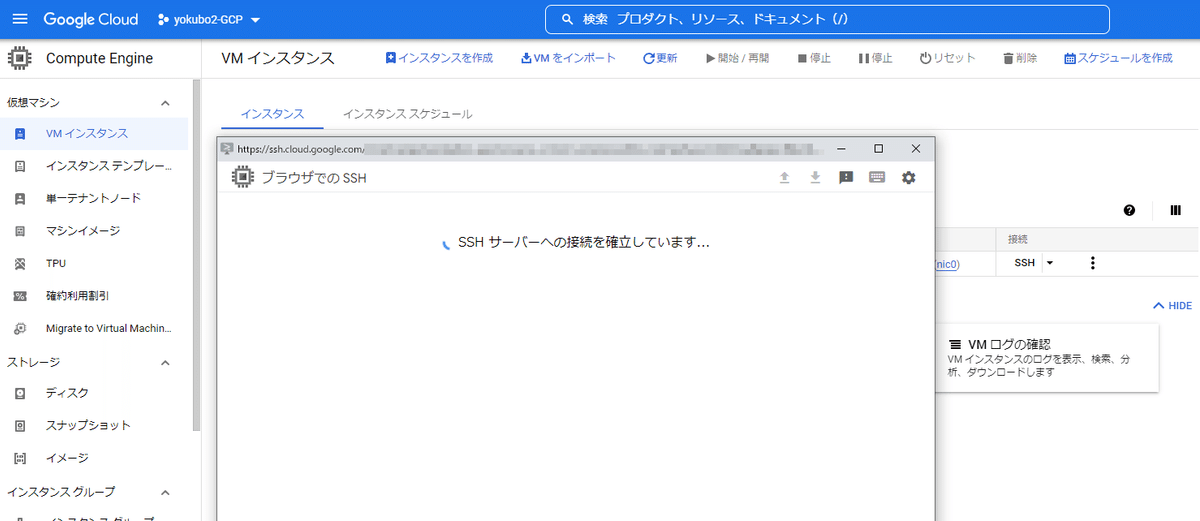Click the TPU sidebar icon
Viewport: 1200px width, 521px height.
point(20,263)
